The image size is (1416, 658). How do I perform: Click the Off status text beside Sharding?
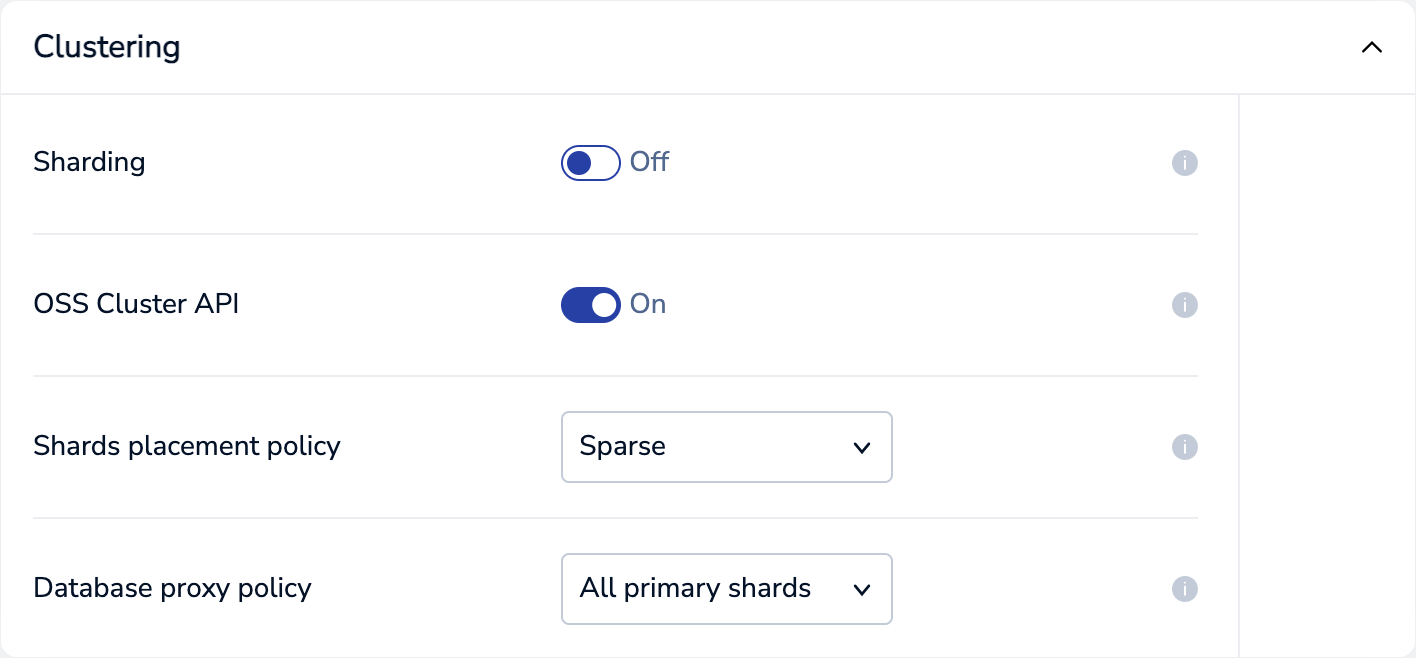649,162
